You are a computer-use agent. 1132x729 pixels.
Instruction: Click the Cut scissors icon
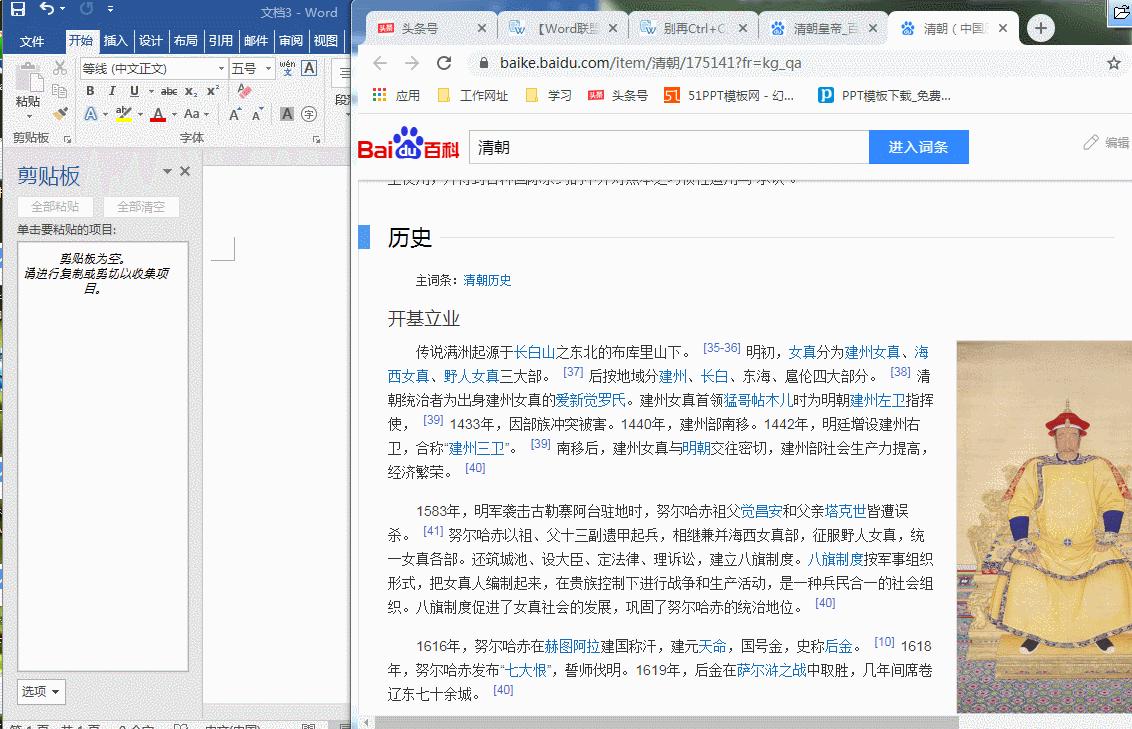59,67
